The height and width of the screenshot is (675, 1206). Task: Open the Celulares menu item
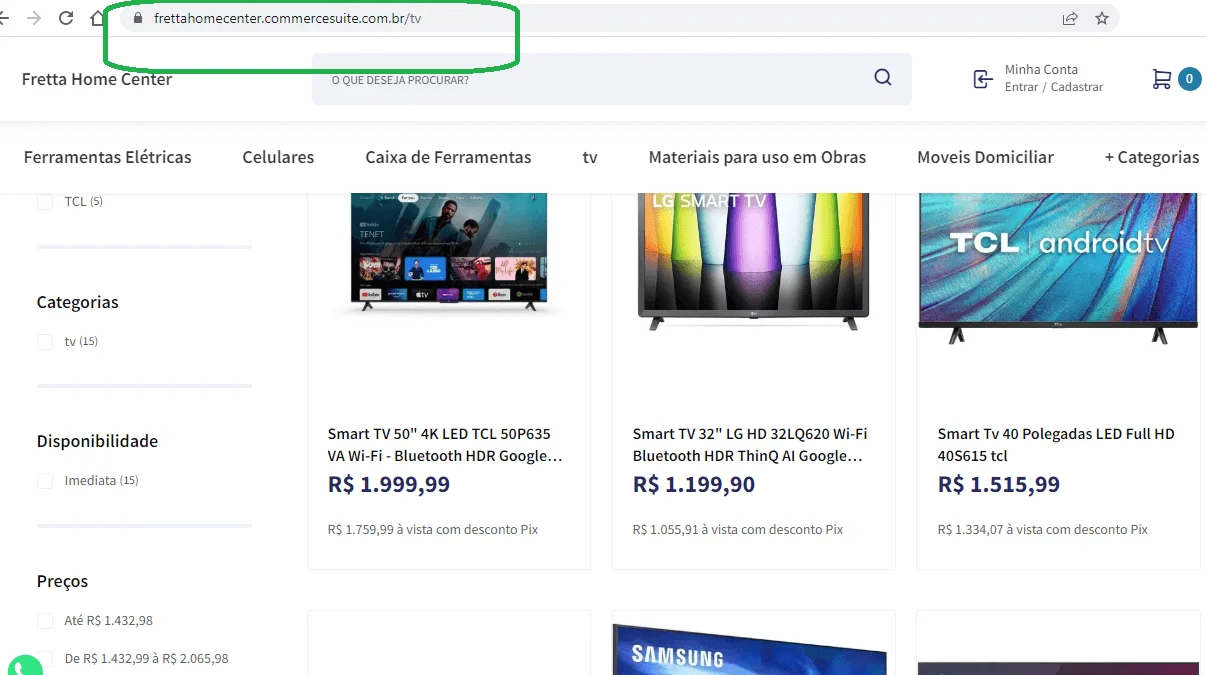pos(278,157)
